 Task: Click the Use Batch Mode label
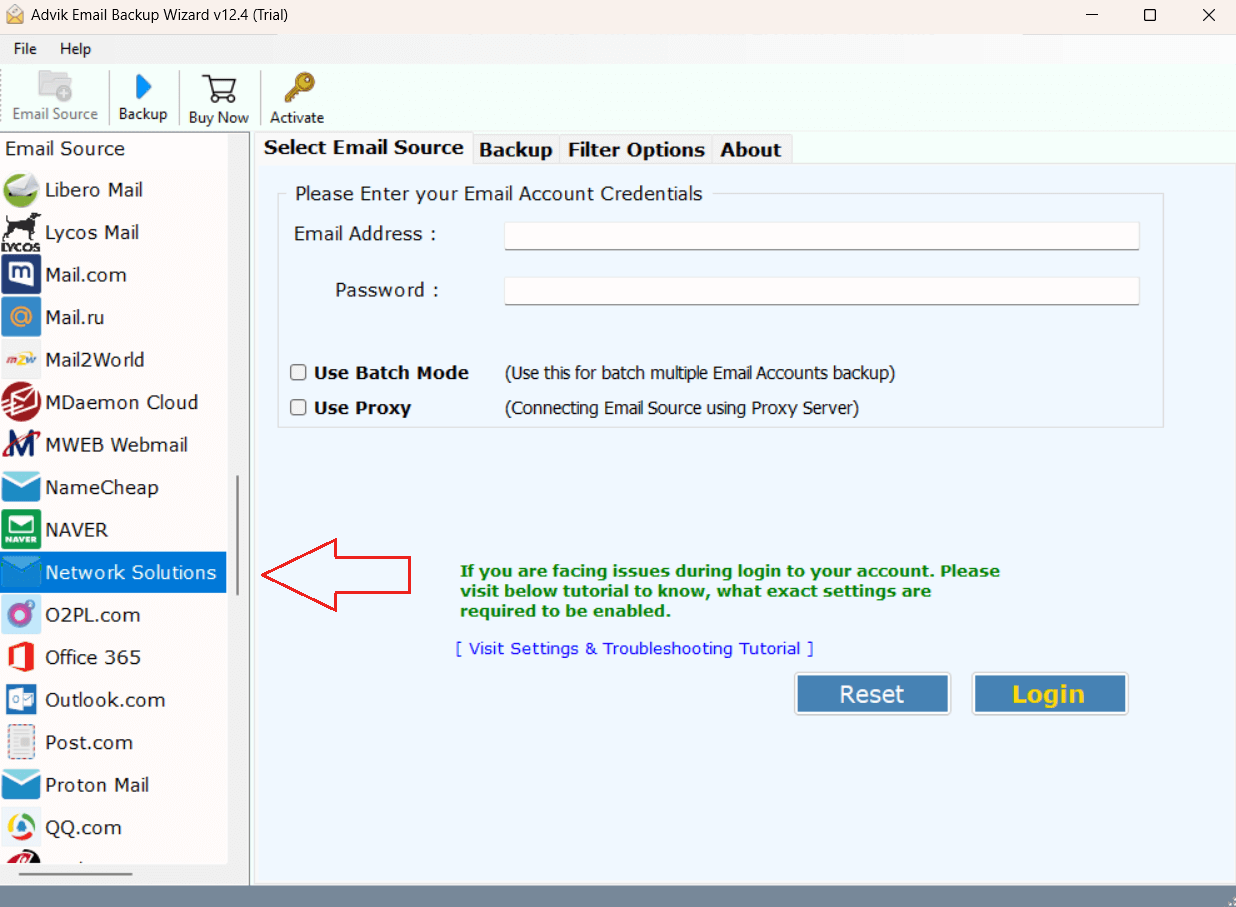coord(391,373)
